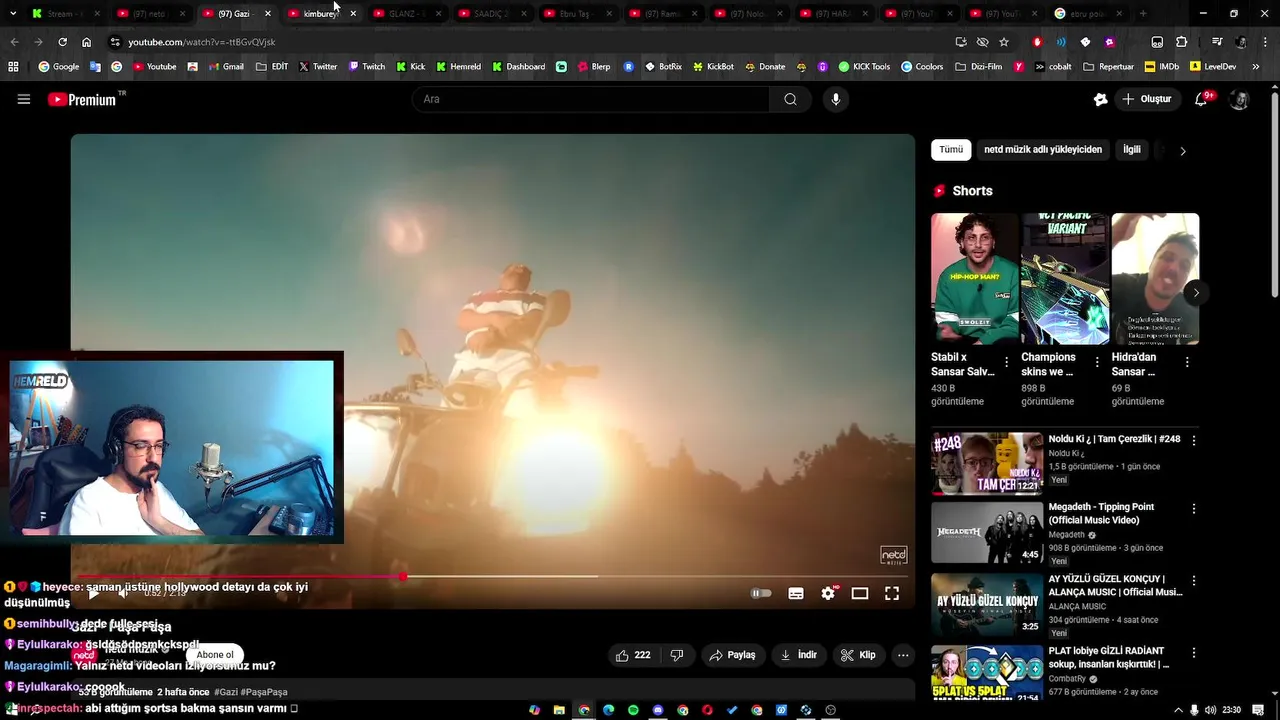Select the İlgili filter chip
1280x720 pixels.
pos(1132,150)
